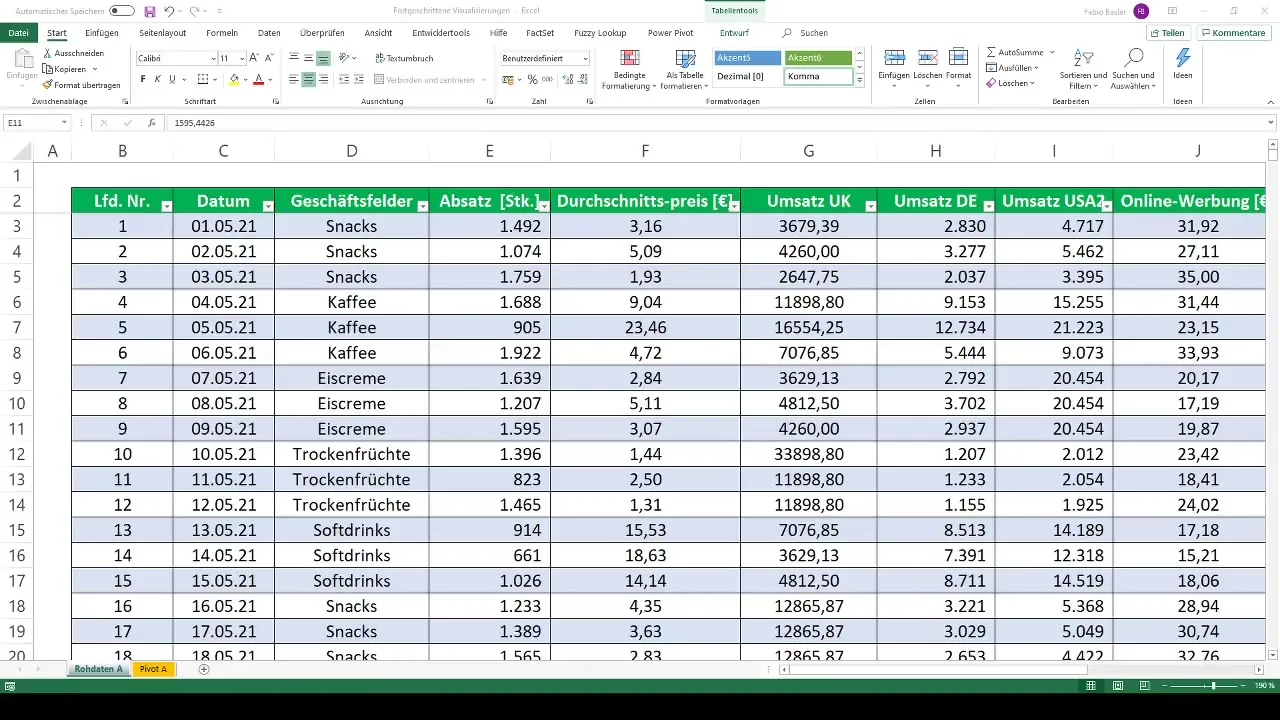Open the font name Calibri dropdown

[211, 59]
